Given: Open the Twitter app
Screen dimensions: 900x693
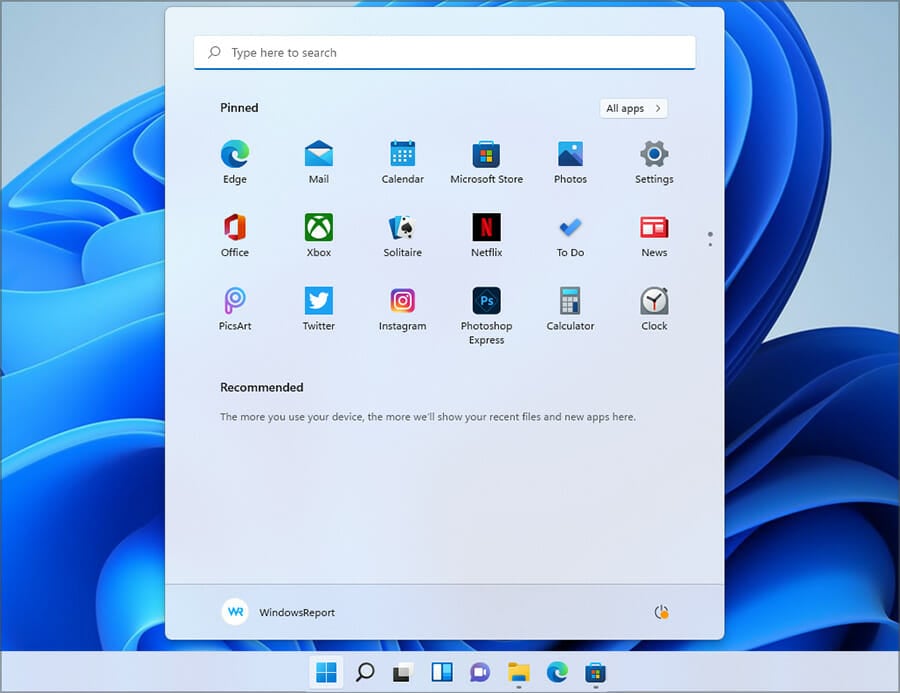Looking at the screenshot, I should coord(319,309).
